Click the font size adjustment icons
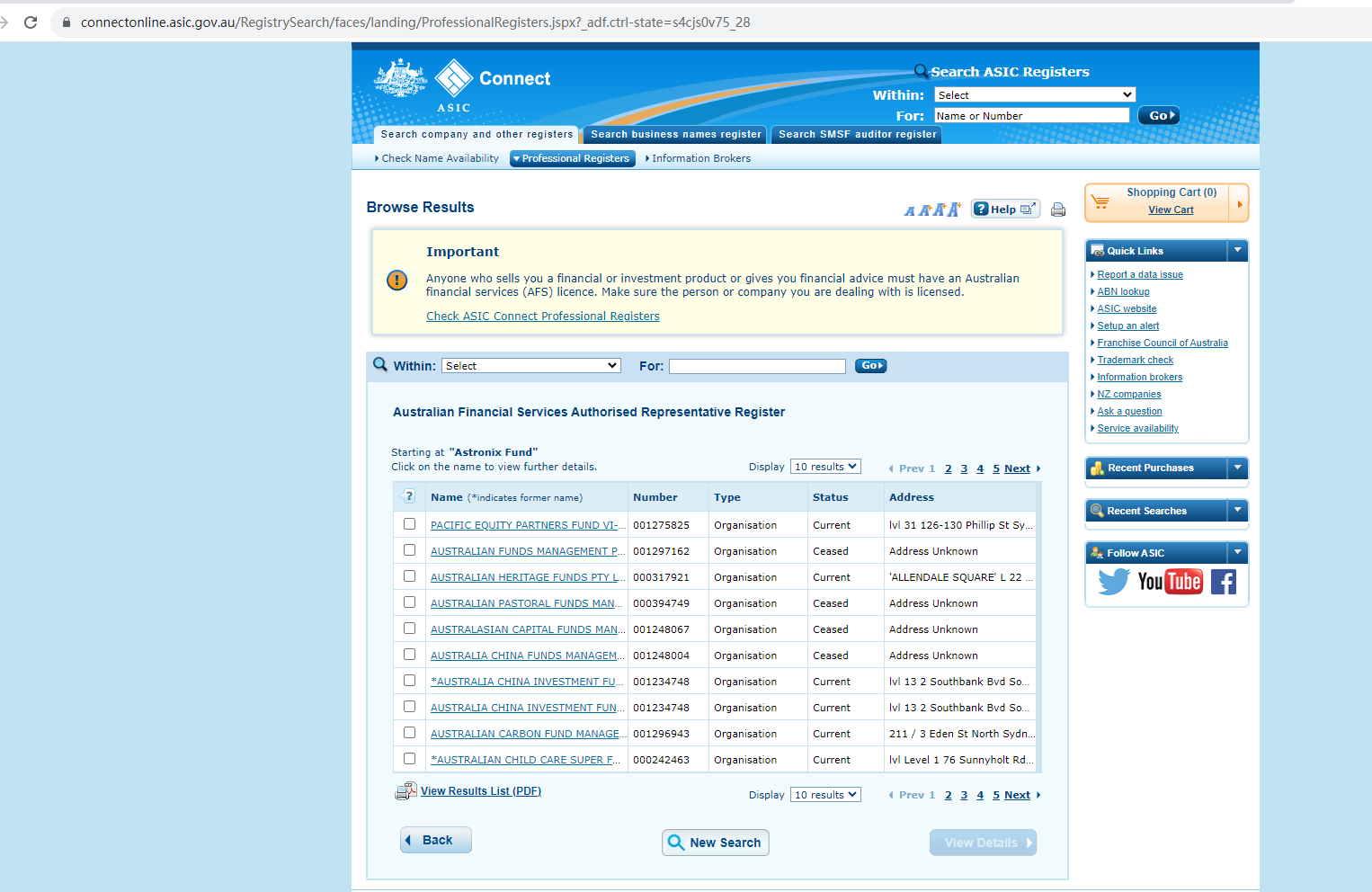 [x=932, y=210]
